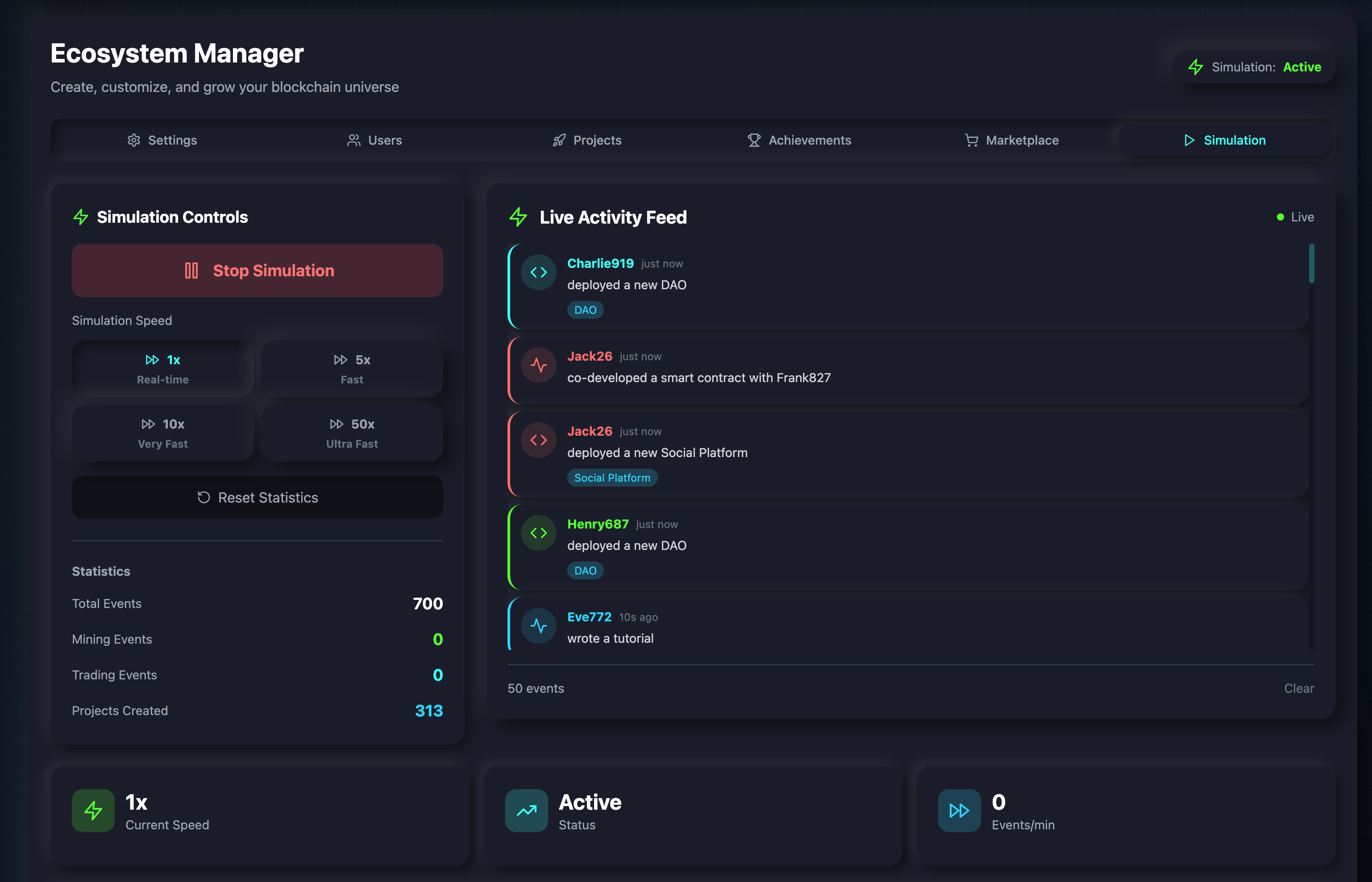The image size is (1372, 882).
Task: Click the Reset Statistics button
Action: pyautogui.click(x=257, y=497)
